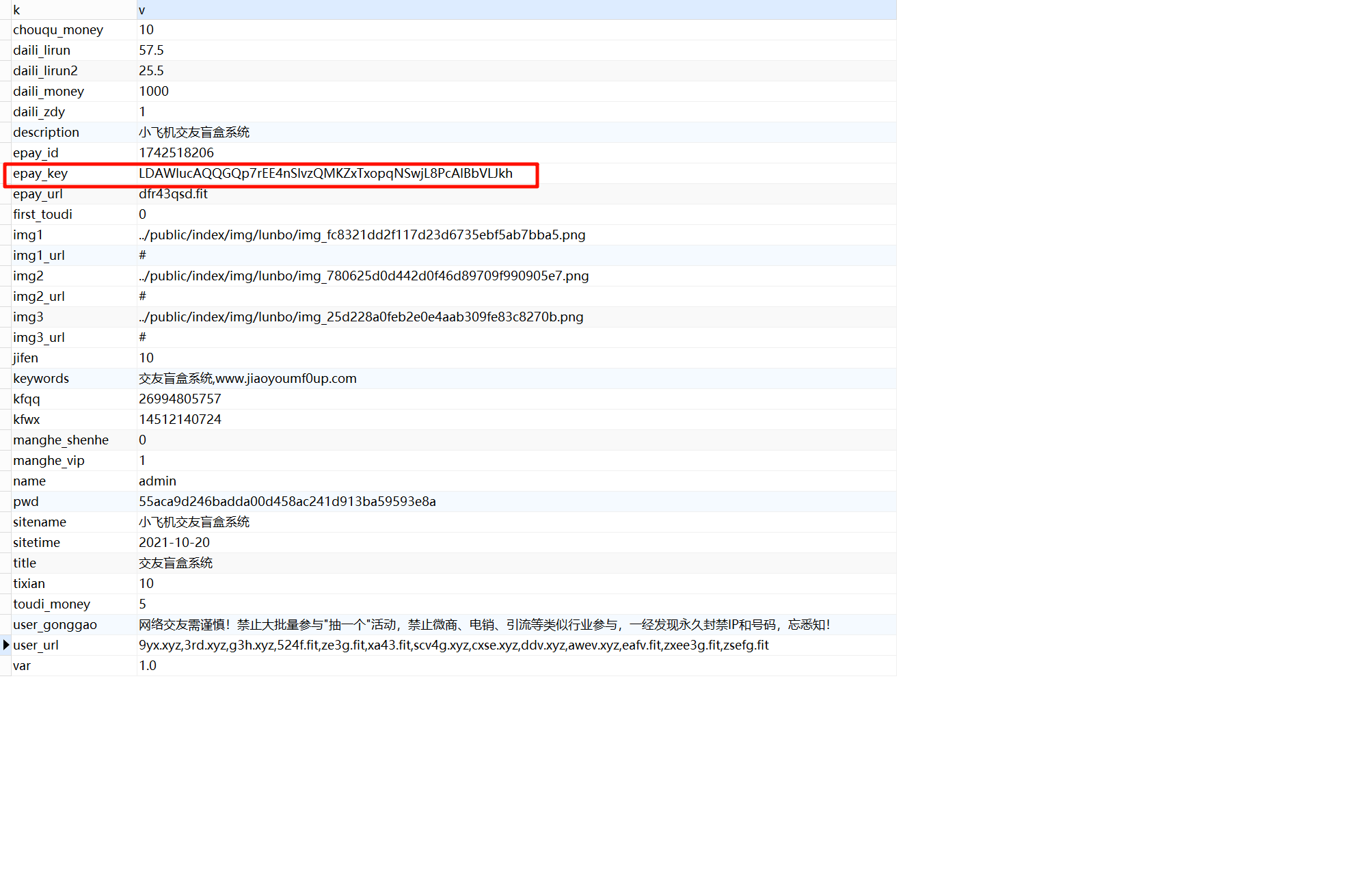Select the epay_key key cell
Screen dimensions: 1372x882
click(x=40, y=174)
